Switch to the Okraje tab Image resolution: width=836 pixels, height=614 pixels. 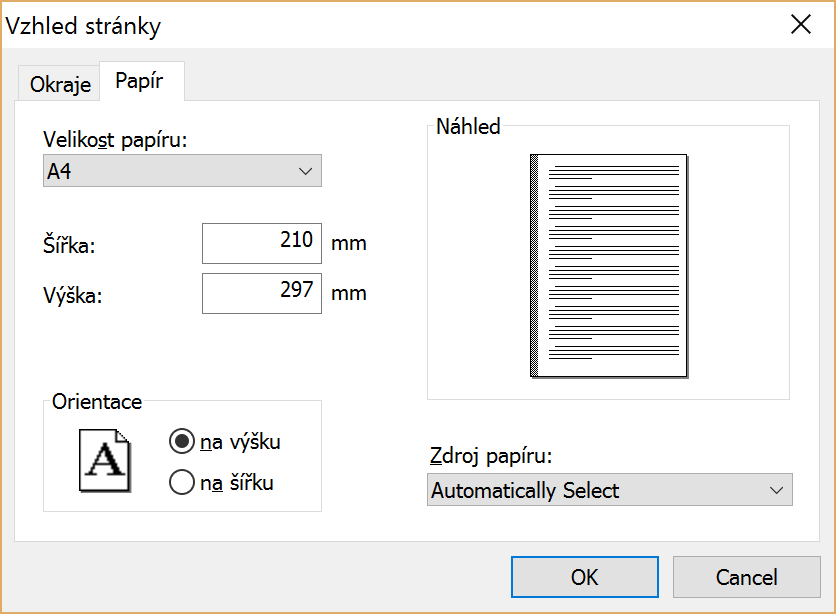tap(60, 85)
